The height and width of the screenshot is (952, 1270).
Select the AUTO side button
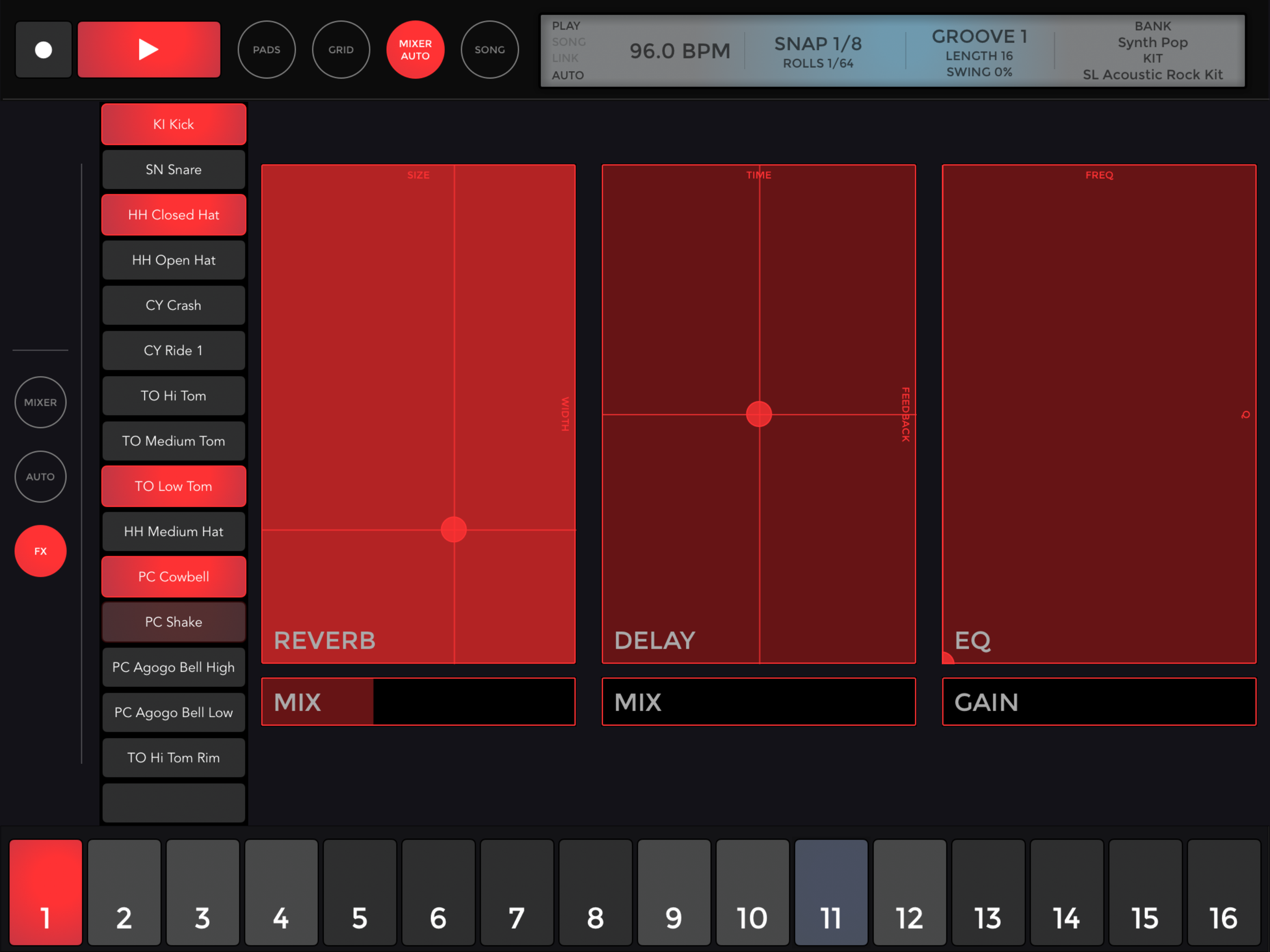40,476
